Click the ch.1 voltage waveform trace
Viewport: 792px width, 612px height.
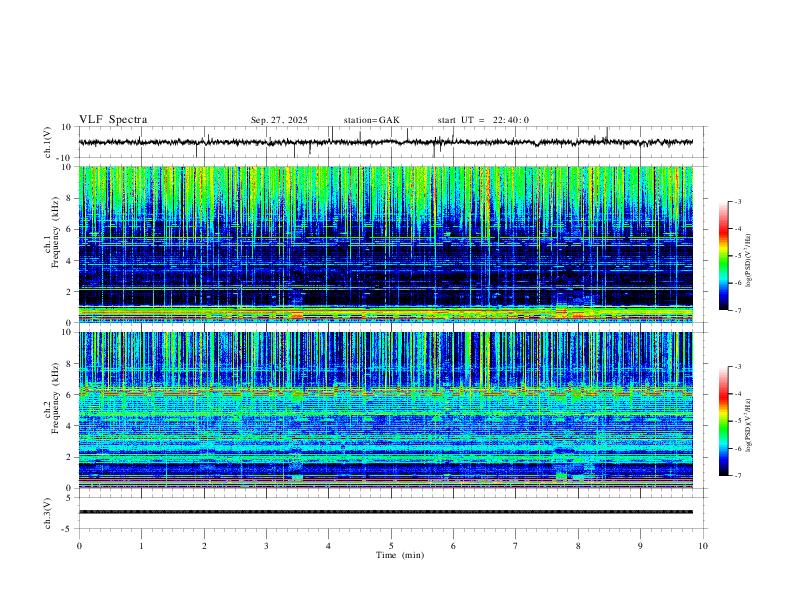[x=386, y=142]
